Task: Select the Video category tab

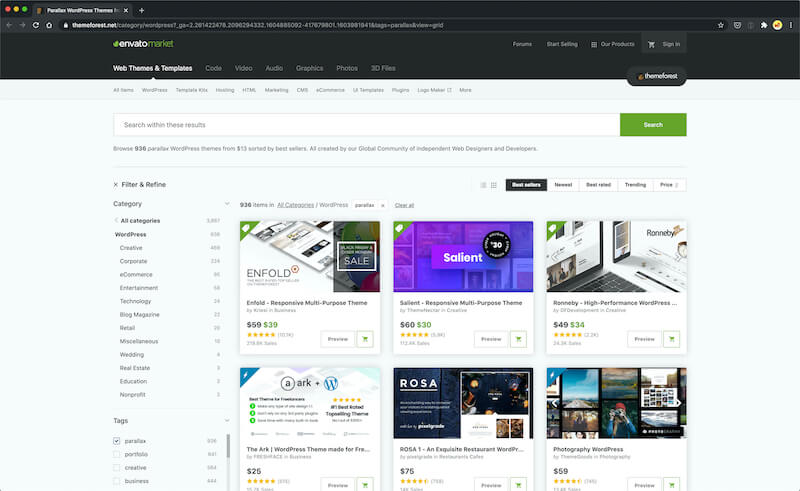Action: click(x=243, y=68)
